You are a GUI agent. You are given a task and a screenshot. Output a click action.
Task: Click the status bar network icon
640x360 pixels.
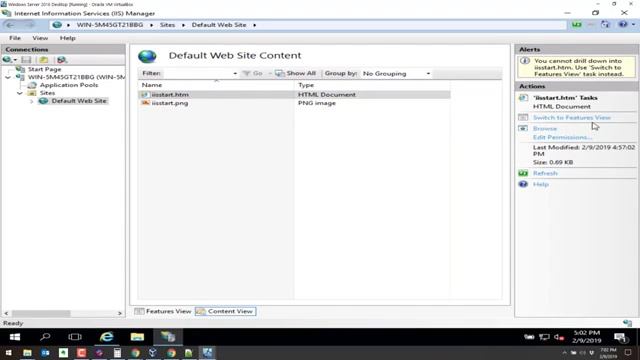[x=627, y=323]
